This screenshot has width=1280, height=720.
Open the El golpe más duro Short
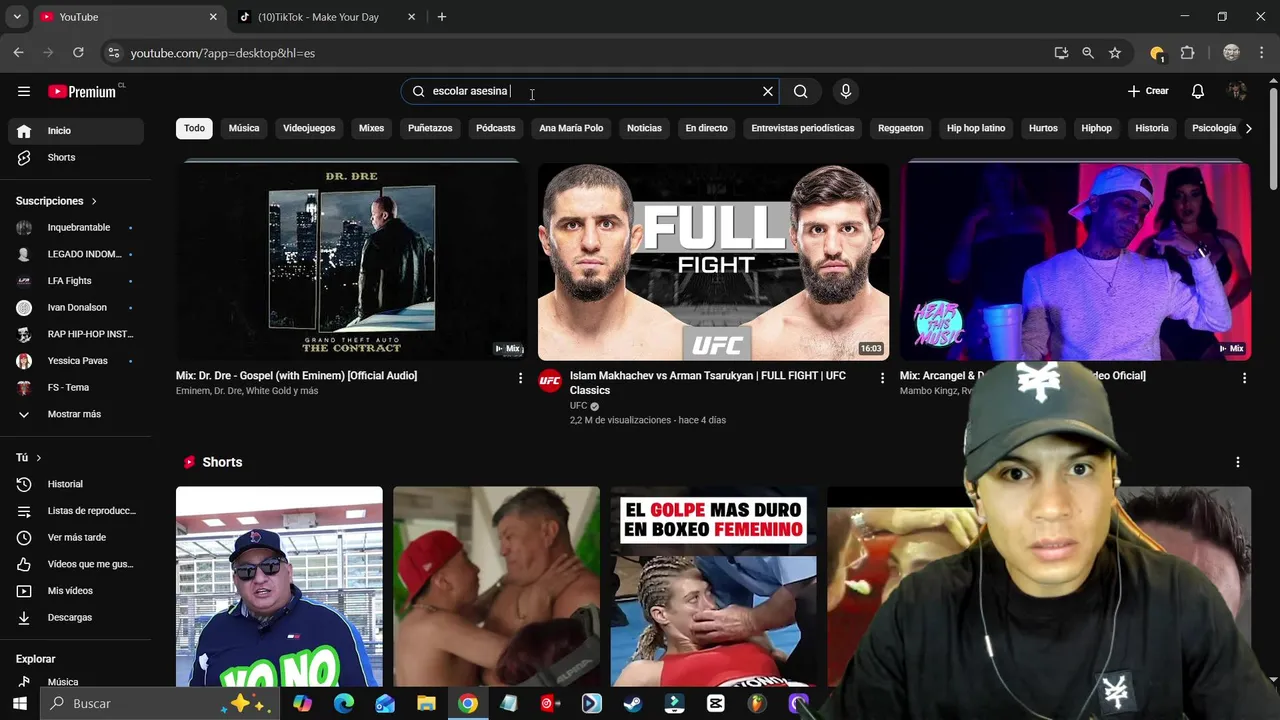point(713,587)
